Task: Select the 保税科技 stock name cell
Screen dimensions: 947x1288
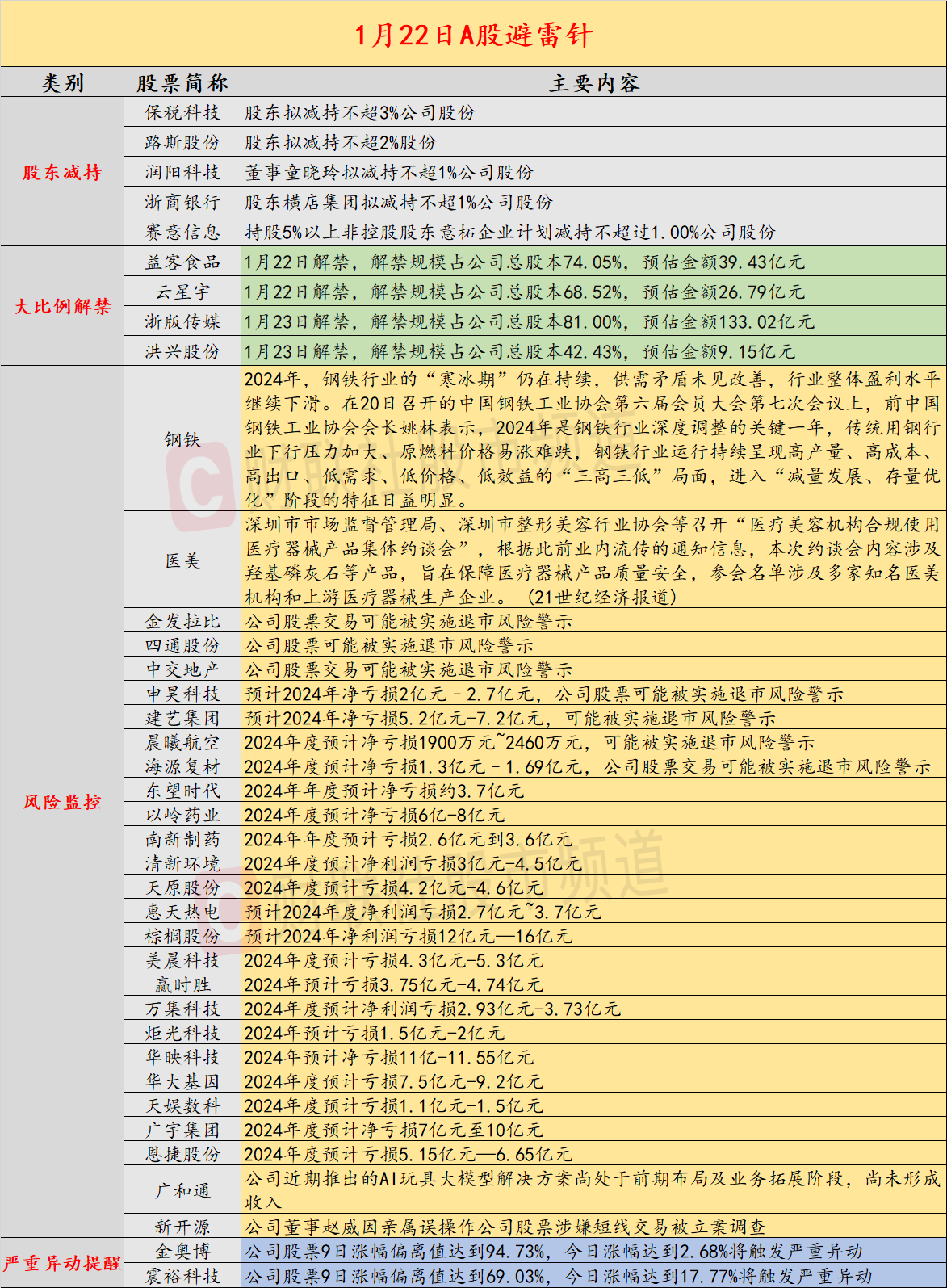Action: click(x=182, y=112)
